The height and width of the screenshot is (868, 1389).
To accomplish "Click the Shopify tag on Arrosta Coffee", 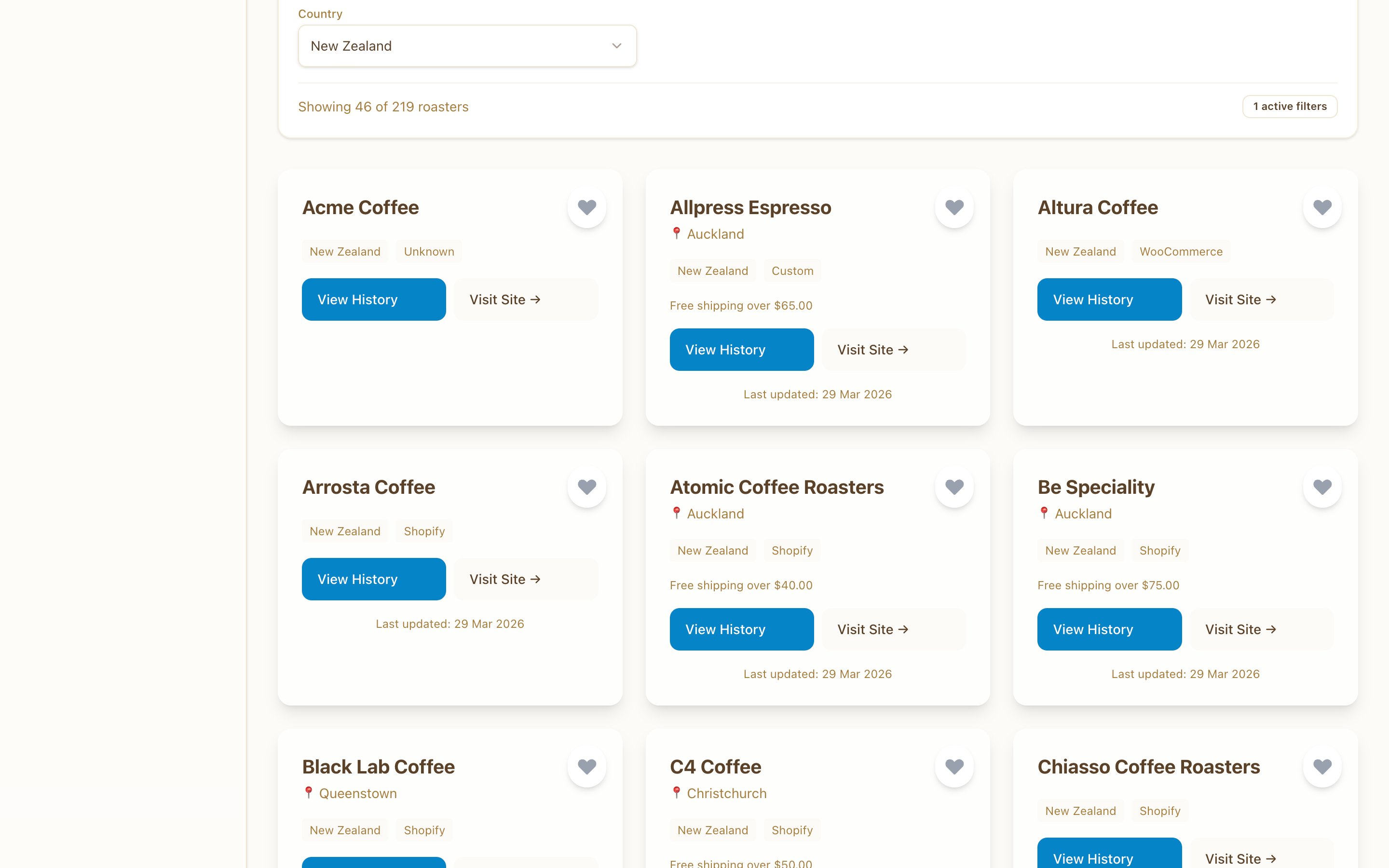I will point(424,531).
